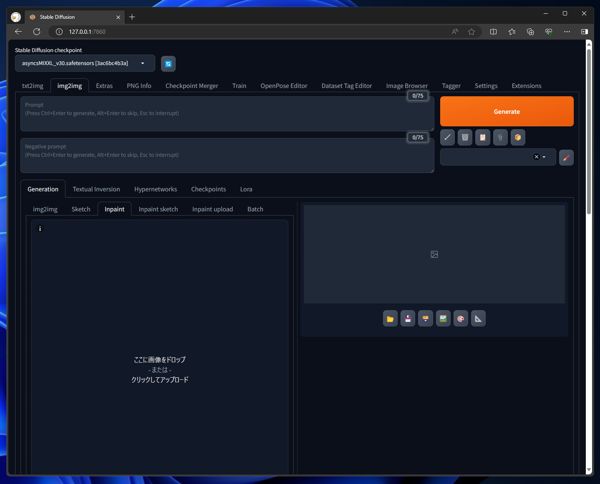Open the Checkpoint Merger tab
The image size is (600, 484).
click(x=192, y=86)
